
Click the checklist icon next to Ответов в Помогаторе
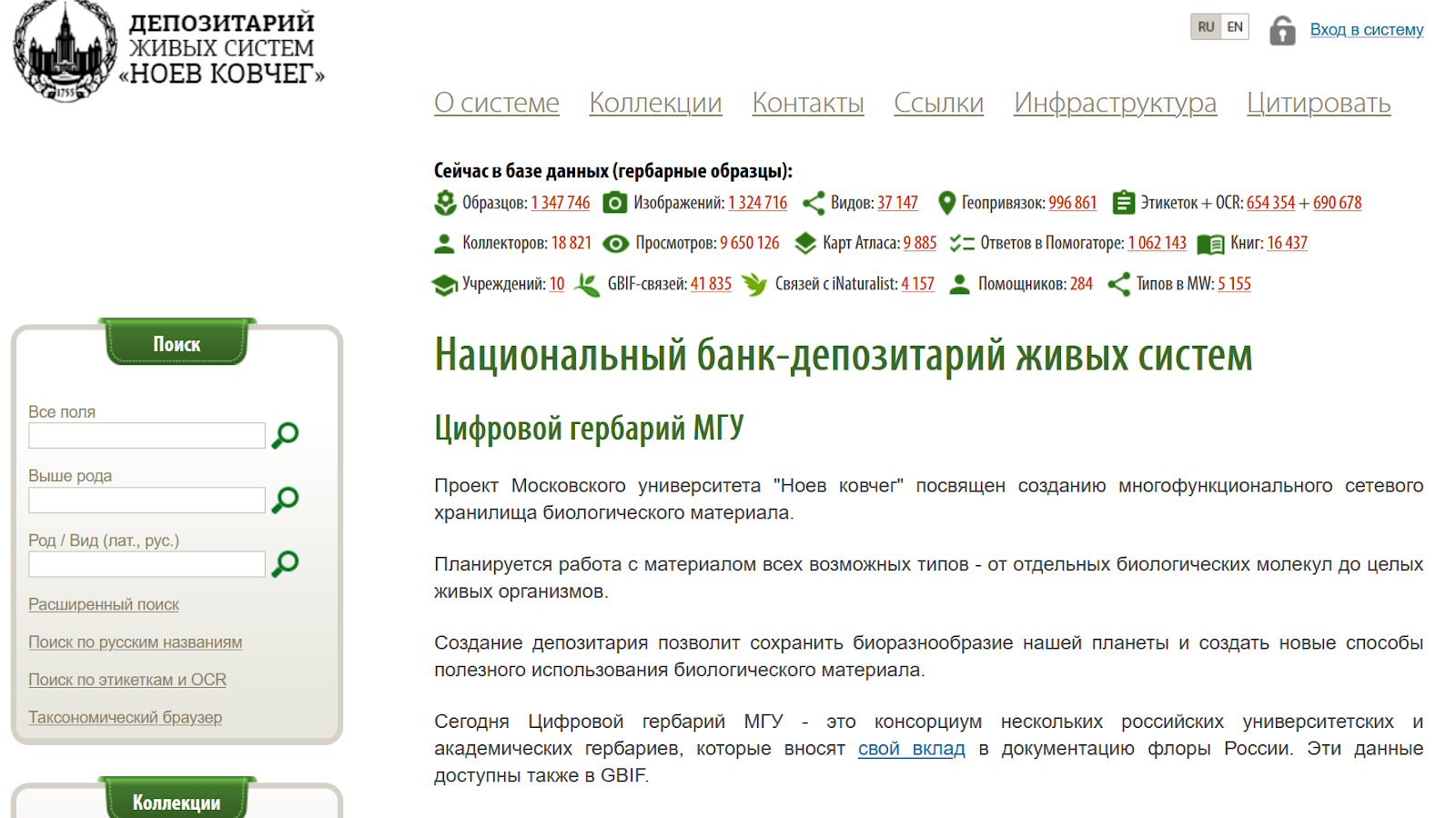point(962,243)
